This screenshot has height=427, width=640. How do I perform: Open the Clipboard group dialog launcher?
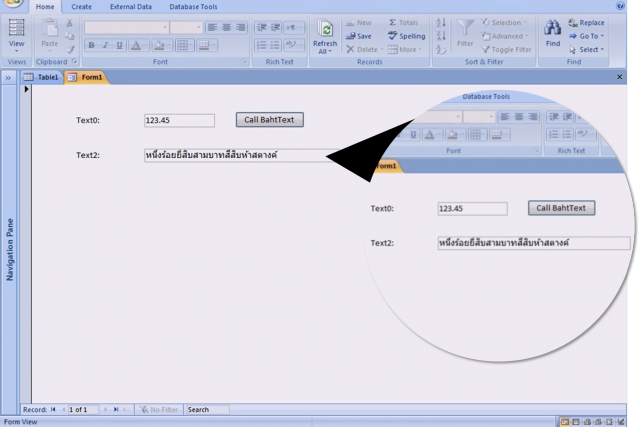pyautogui.click(x=74, y=62)
